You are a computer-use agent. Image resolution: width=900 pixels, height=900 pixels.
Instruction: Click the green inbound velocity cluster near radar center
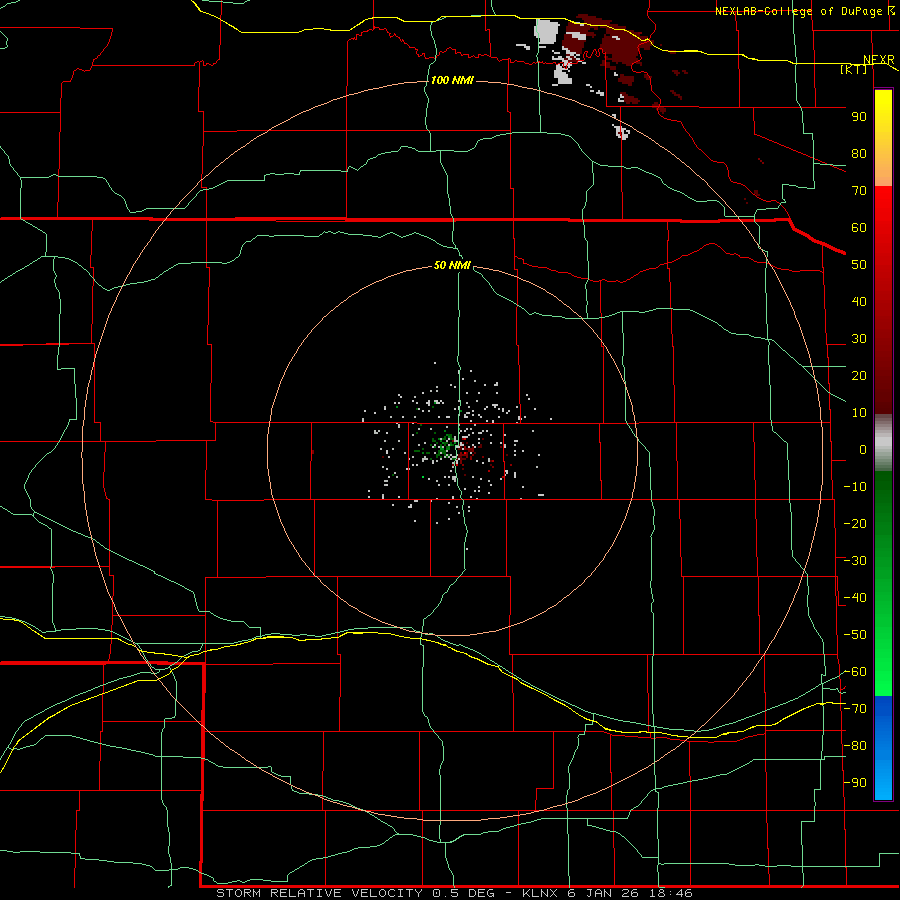(443, 446)
